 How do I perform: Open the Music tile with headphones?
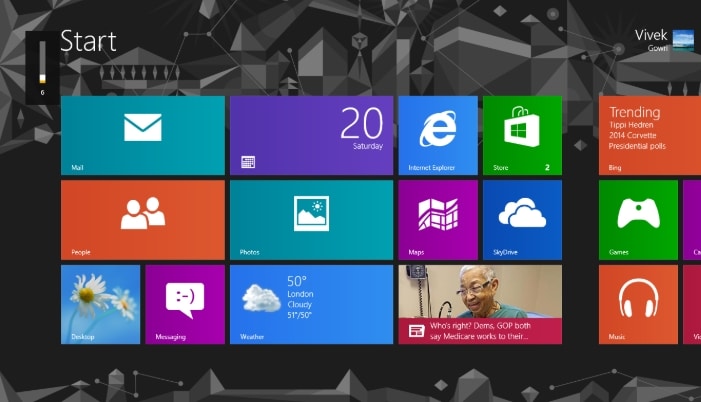pos(637,304)
